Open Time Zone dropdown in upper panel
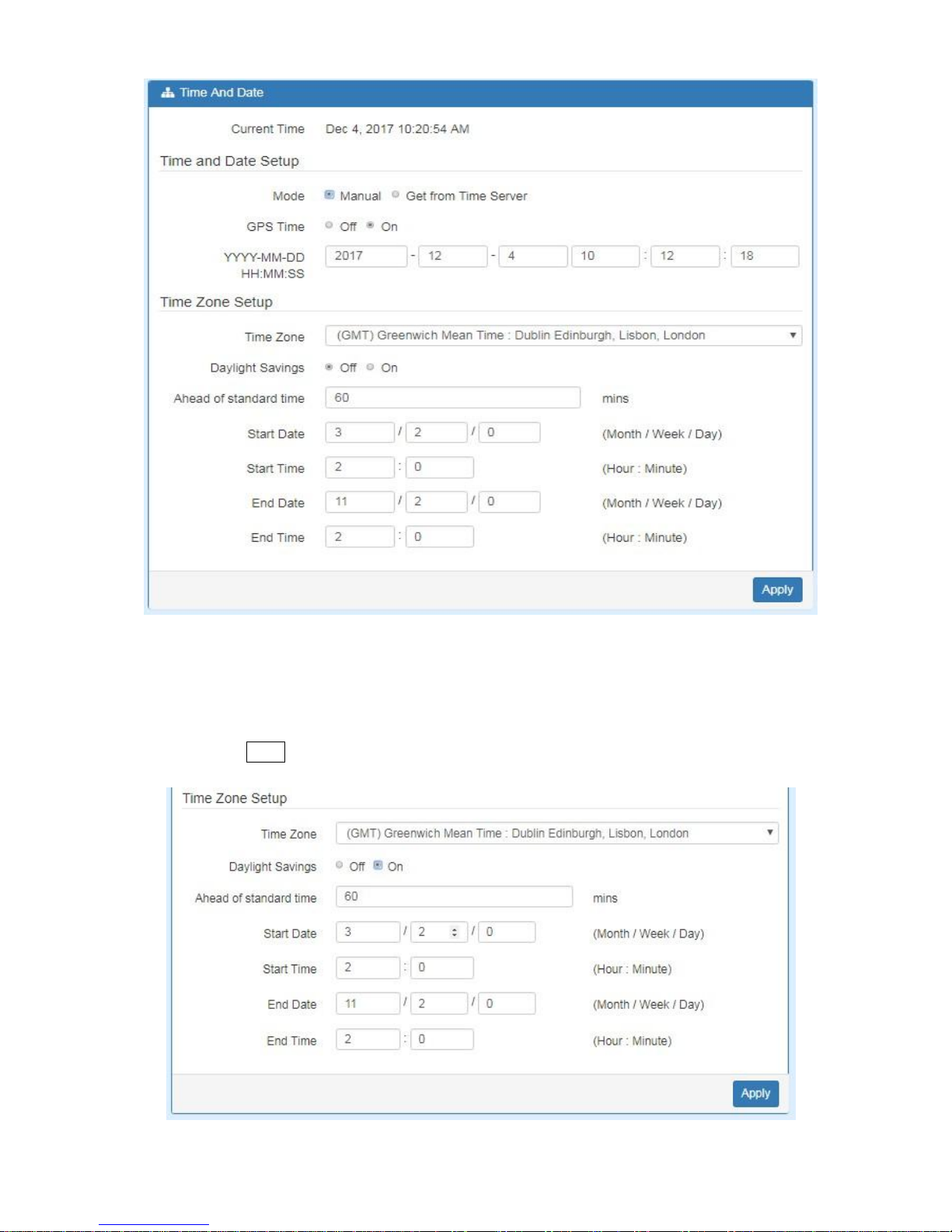952x1232 pixels. 563,336
